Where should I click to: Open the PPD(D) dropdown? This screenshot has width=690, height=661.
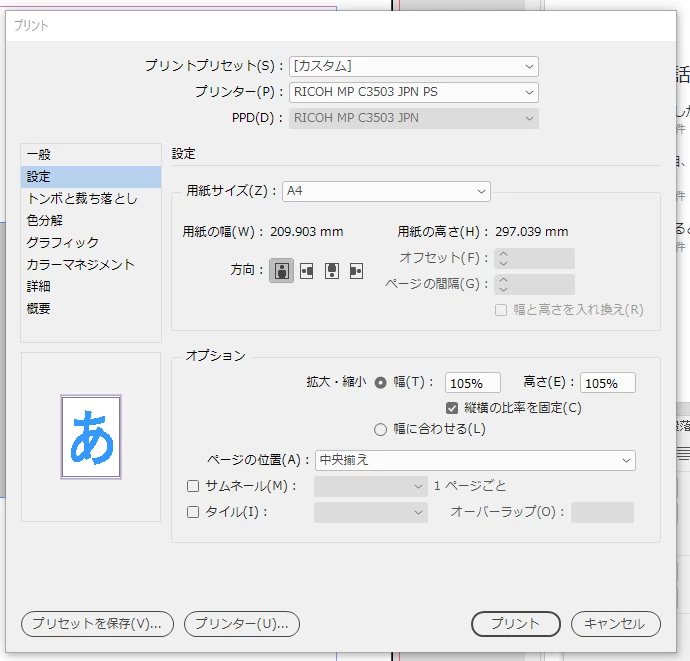tap(414, 118)
